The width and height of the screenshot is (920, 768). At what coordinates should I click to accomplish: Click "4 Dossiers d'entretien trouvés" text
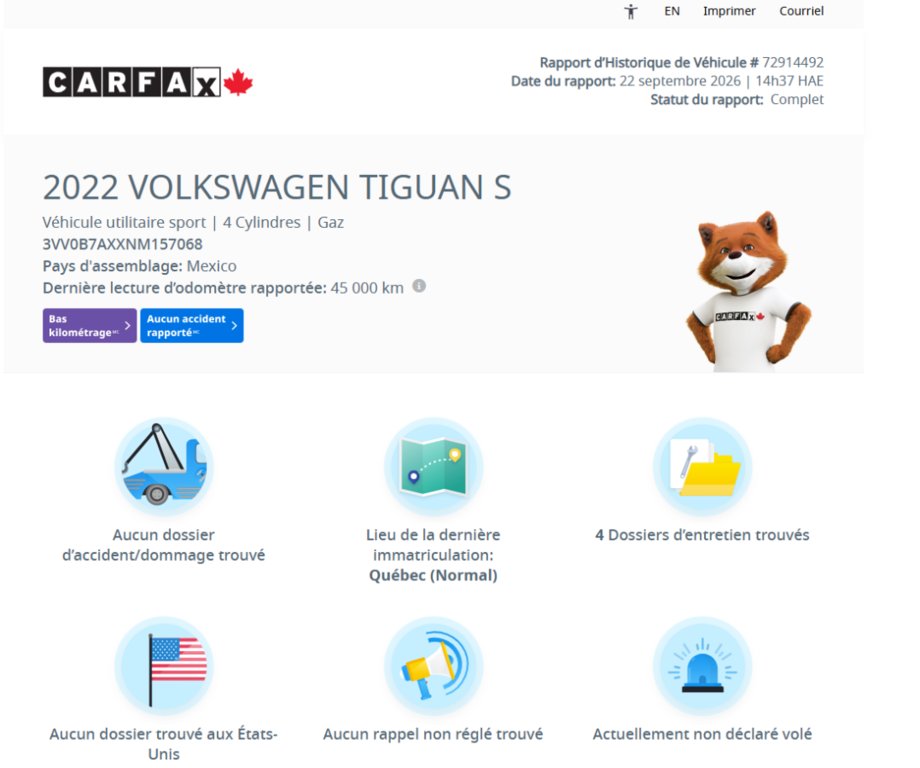click(702, 535)
